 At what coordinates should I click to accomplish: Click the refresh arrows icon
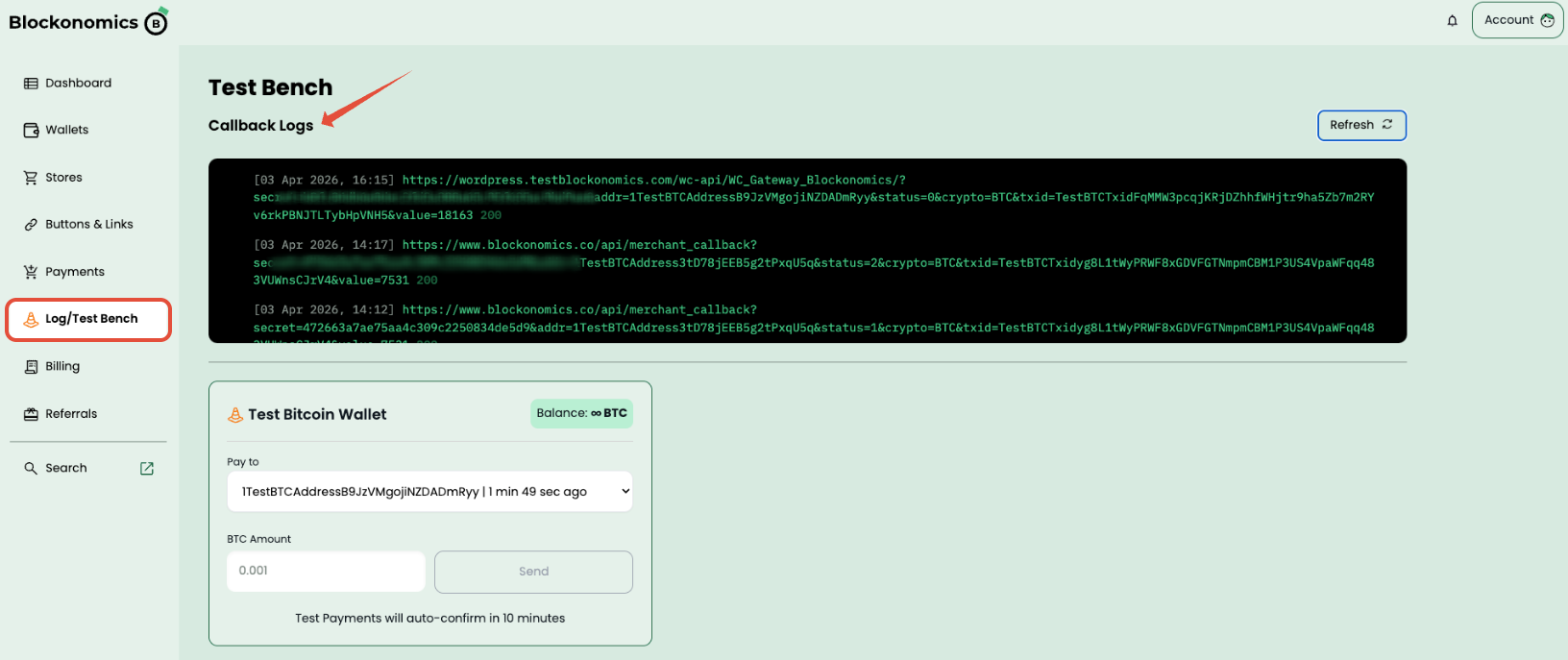coord(1387,124)
